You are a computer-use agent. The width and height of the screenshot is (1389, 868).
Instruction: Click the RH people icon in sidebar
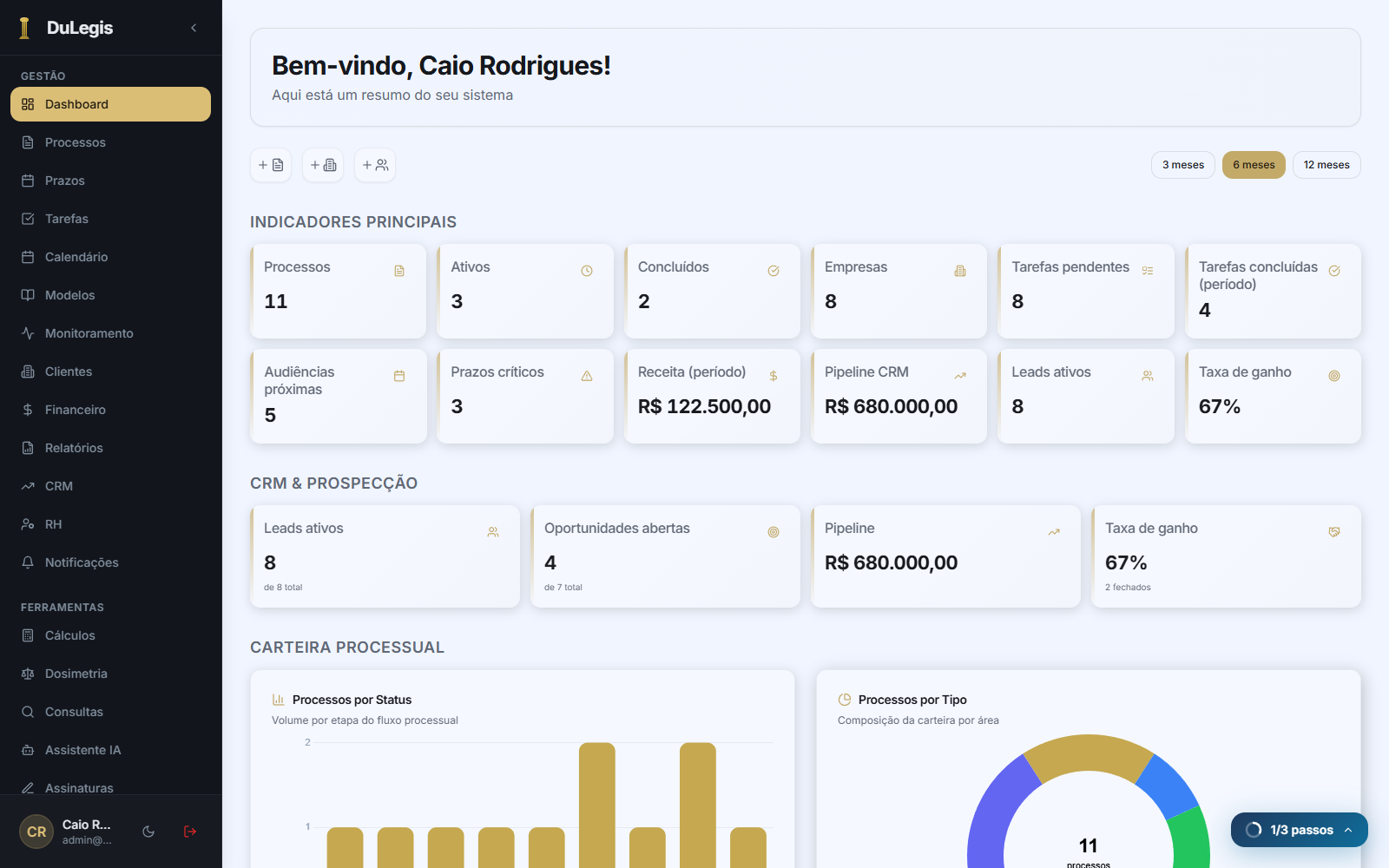point(28,524)
